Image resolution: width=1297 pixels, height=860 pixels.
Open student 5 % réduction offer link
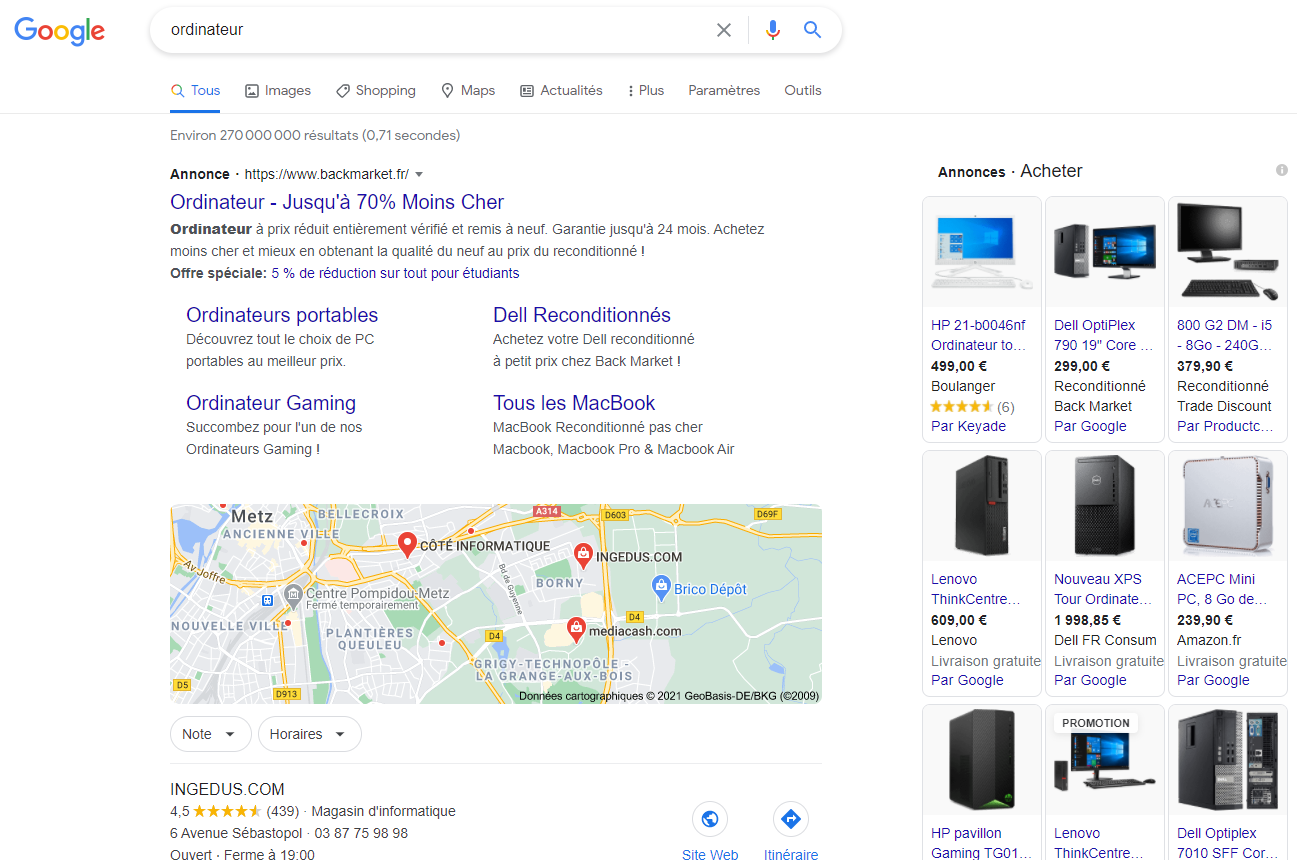pyautogui.click(x=395, y=273)
